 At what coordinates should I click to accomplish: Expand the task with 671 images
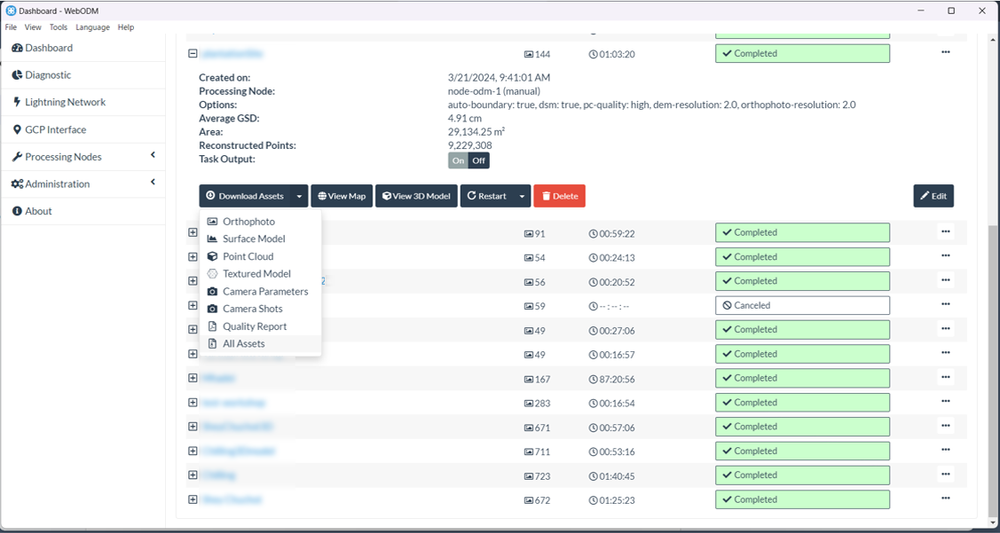193,427
